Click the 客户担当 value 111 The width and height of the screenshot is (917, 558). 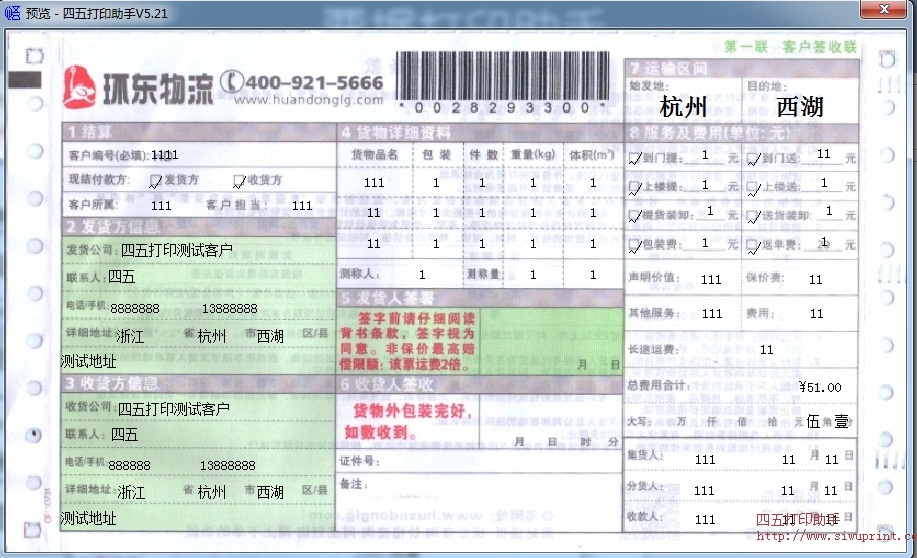[302, 205]
